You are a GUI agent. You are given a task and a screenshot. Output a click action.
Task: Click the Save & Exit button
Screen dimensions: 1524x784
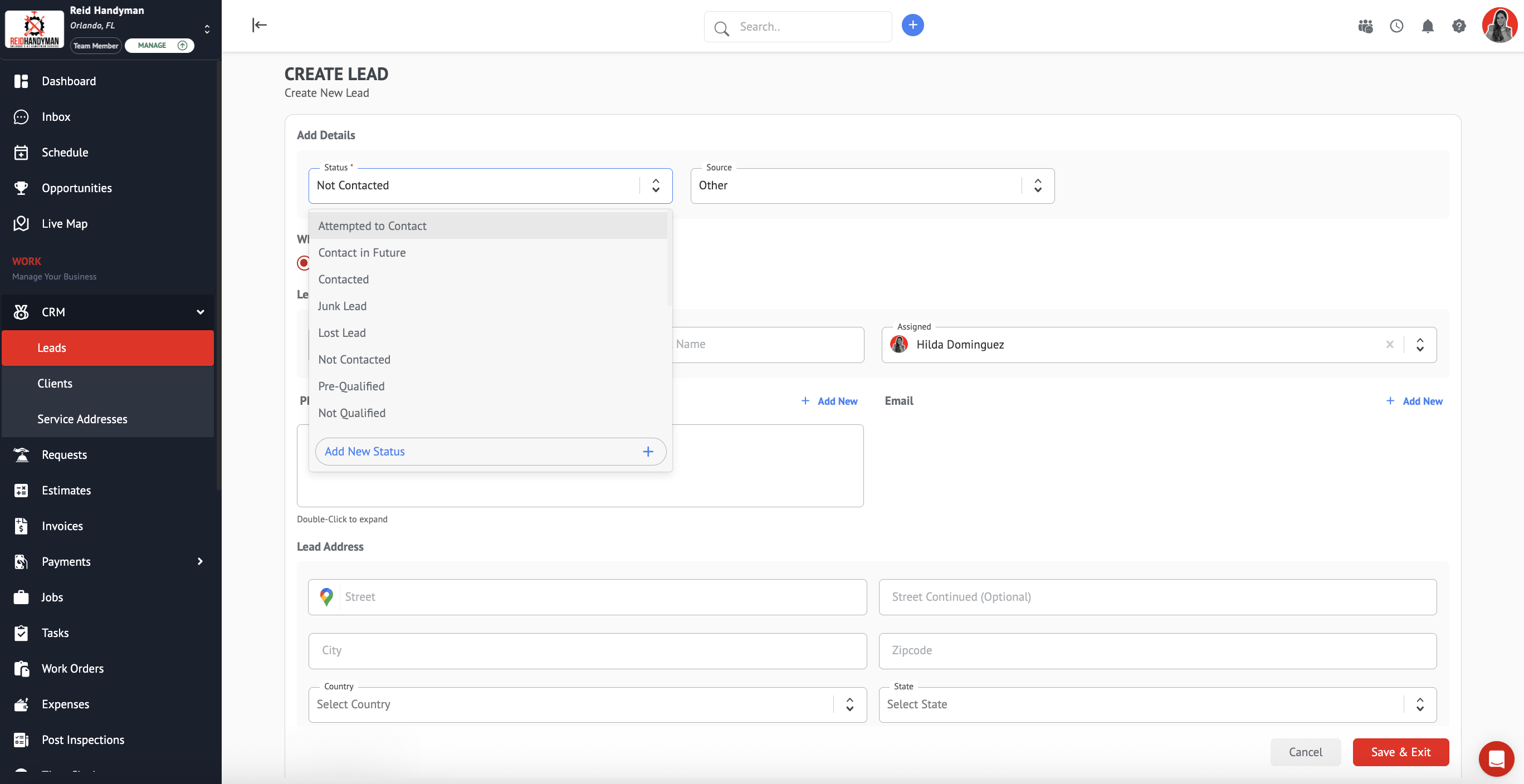point(1400,752)
